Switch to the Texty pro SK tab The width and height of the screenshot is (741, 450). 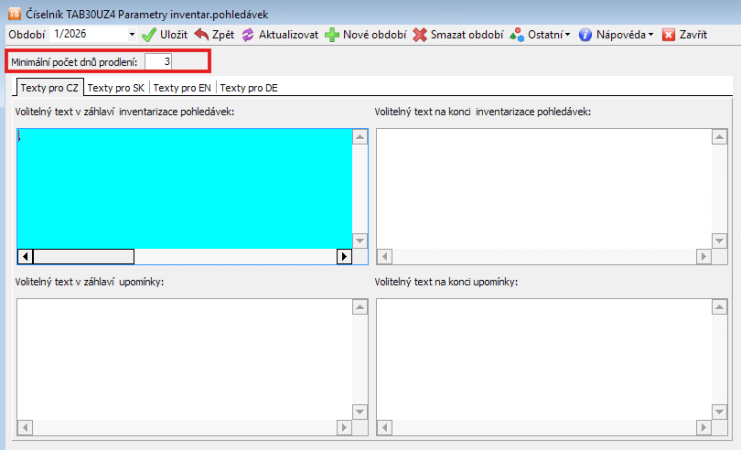tap(116, 88)
